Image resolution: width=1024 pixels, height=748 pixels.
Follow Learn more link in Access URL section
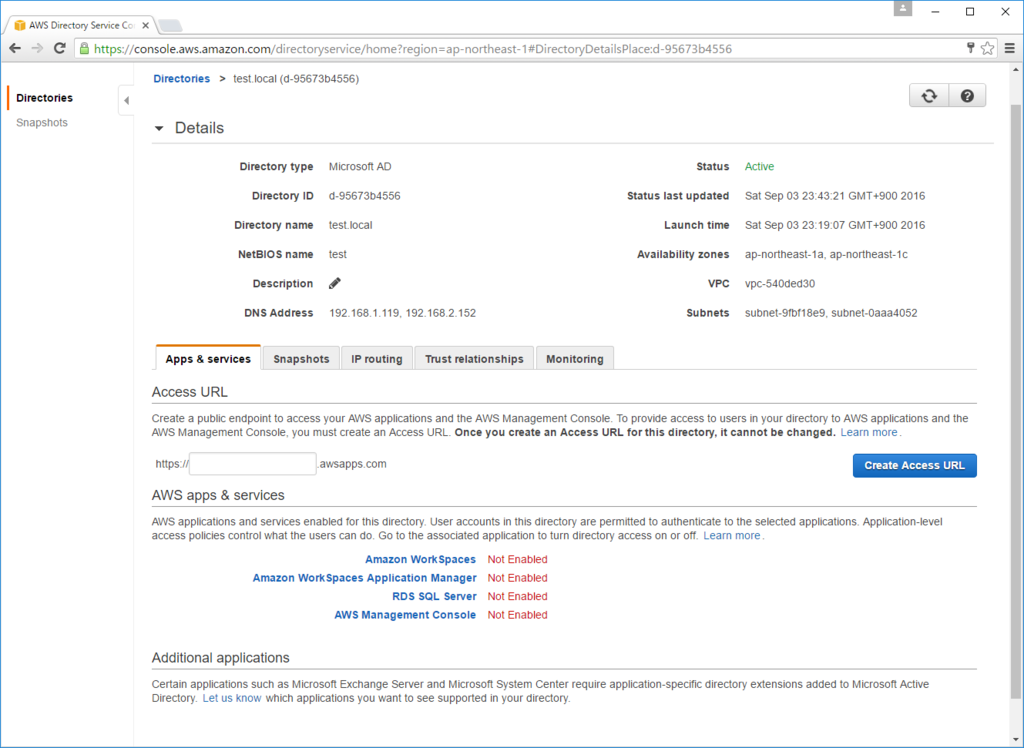(x=869, y=432)
